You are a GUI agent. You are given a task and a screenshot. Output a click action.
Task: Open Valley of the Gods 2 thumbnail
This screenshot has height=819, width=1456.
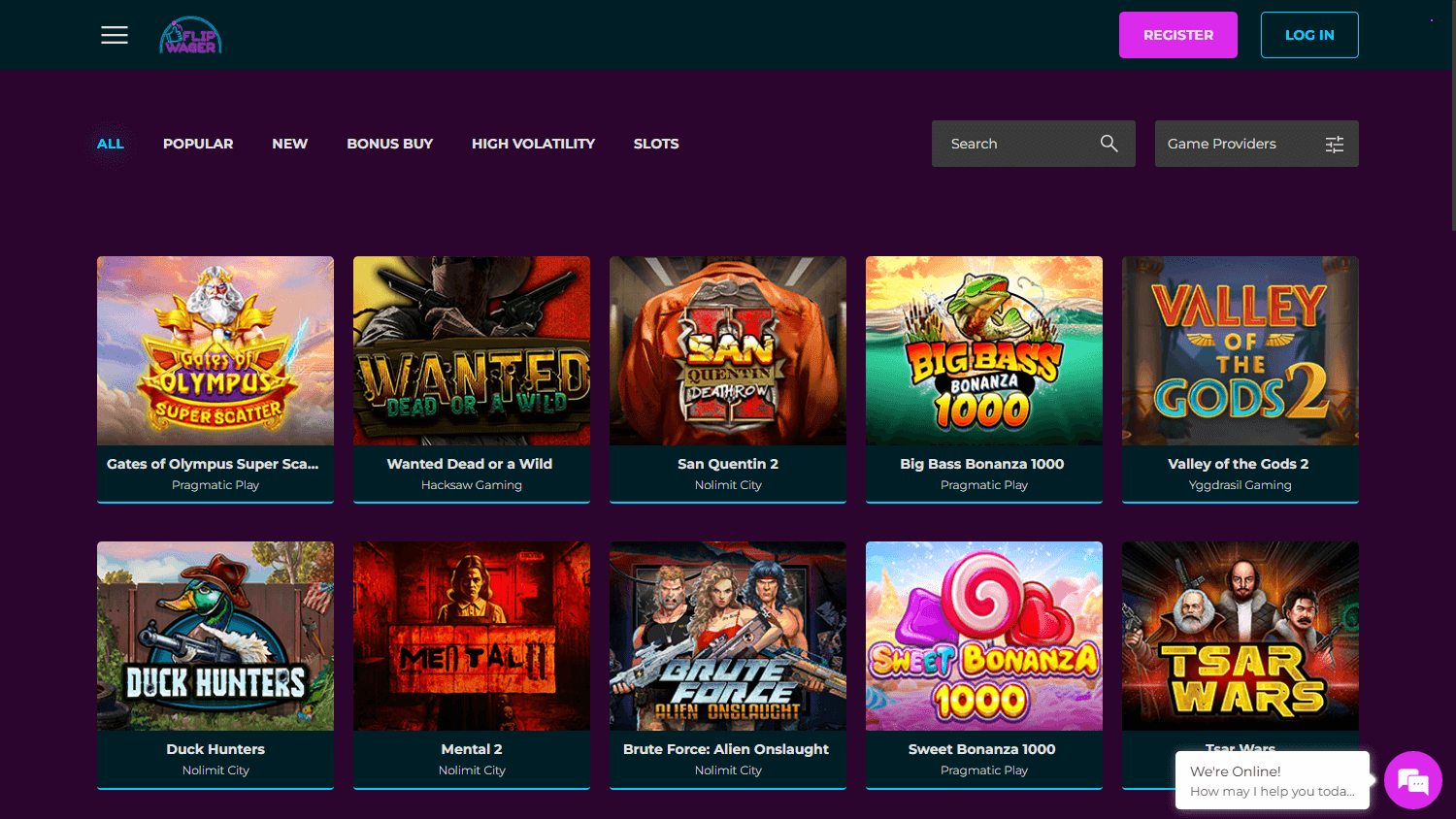click(x=1241, y=350)
